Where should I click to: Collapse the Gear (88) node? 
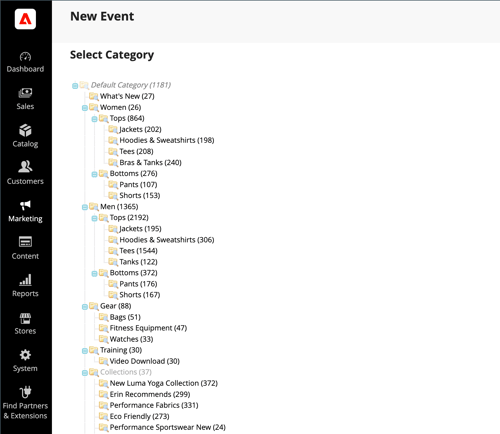pos(85,307)
